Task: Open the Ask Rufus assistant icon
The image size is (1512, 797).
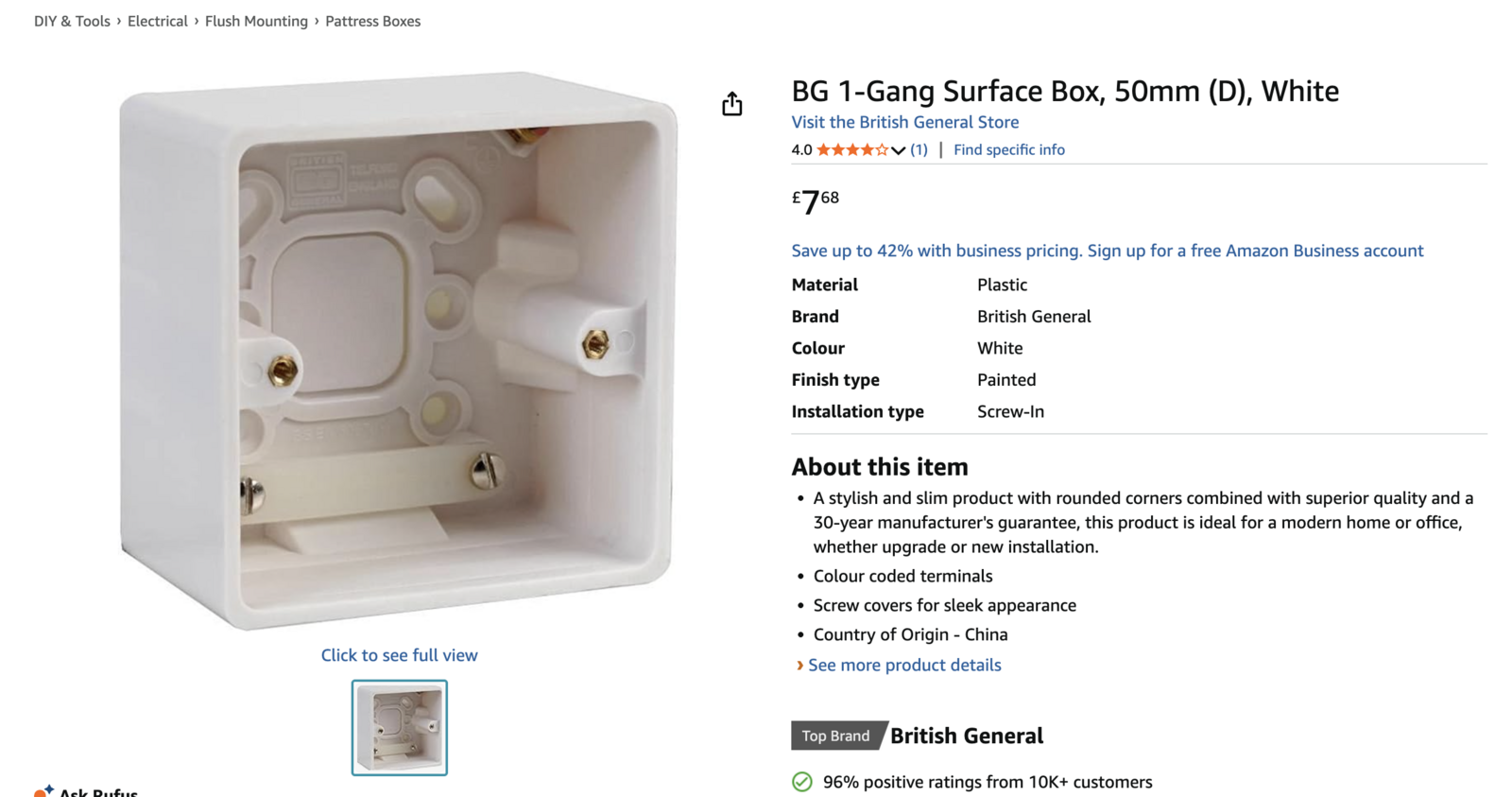Action: [43, 791]
